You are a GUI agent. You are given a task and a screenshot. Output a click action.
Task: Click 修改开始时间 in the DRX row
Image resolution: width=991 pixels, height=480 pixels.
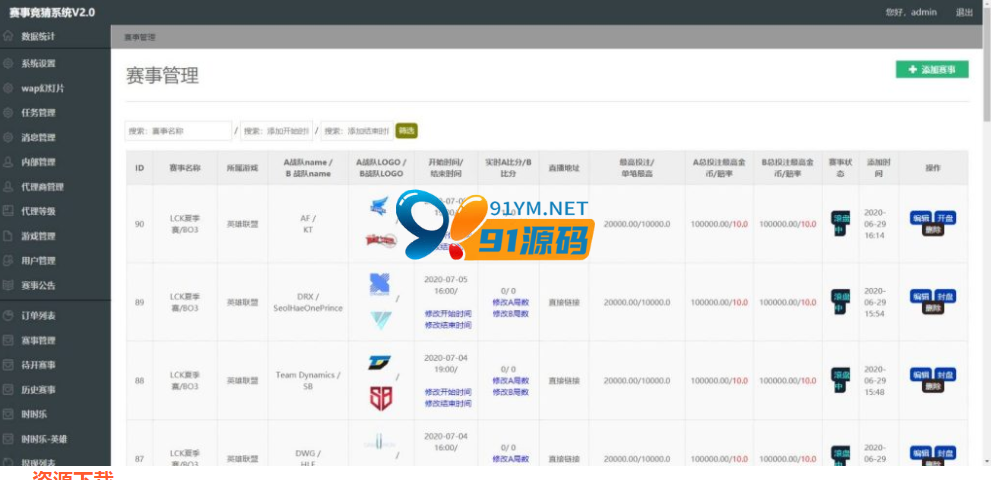click(447, 314)
